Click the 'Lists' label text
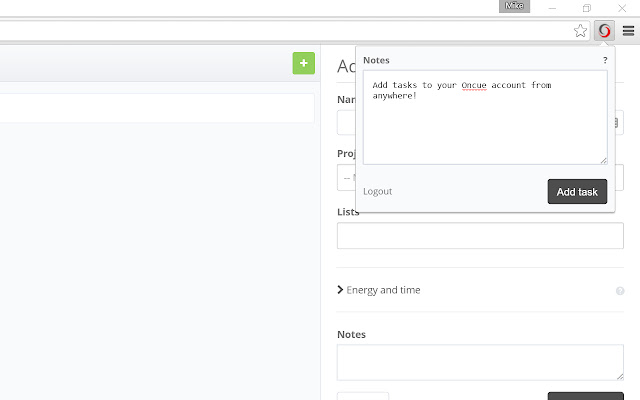This screenshot has height=400, width=640. tap(346, 212)
